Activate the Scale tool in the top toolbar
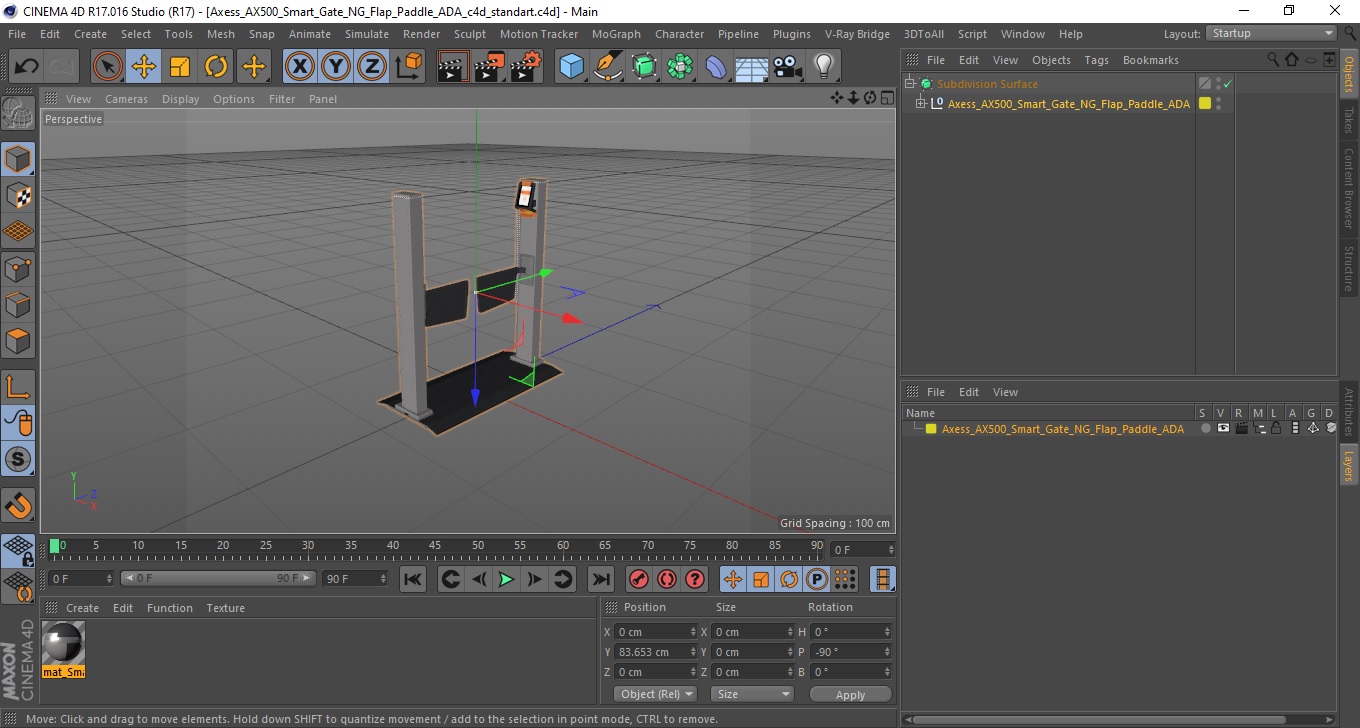The width and height of the screenshot is (1360, 728). 180,67
